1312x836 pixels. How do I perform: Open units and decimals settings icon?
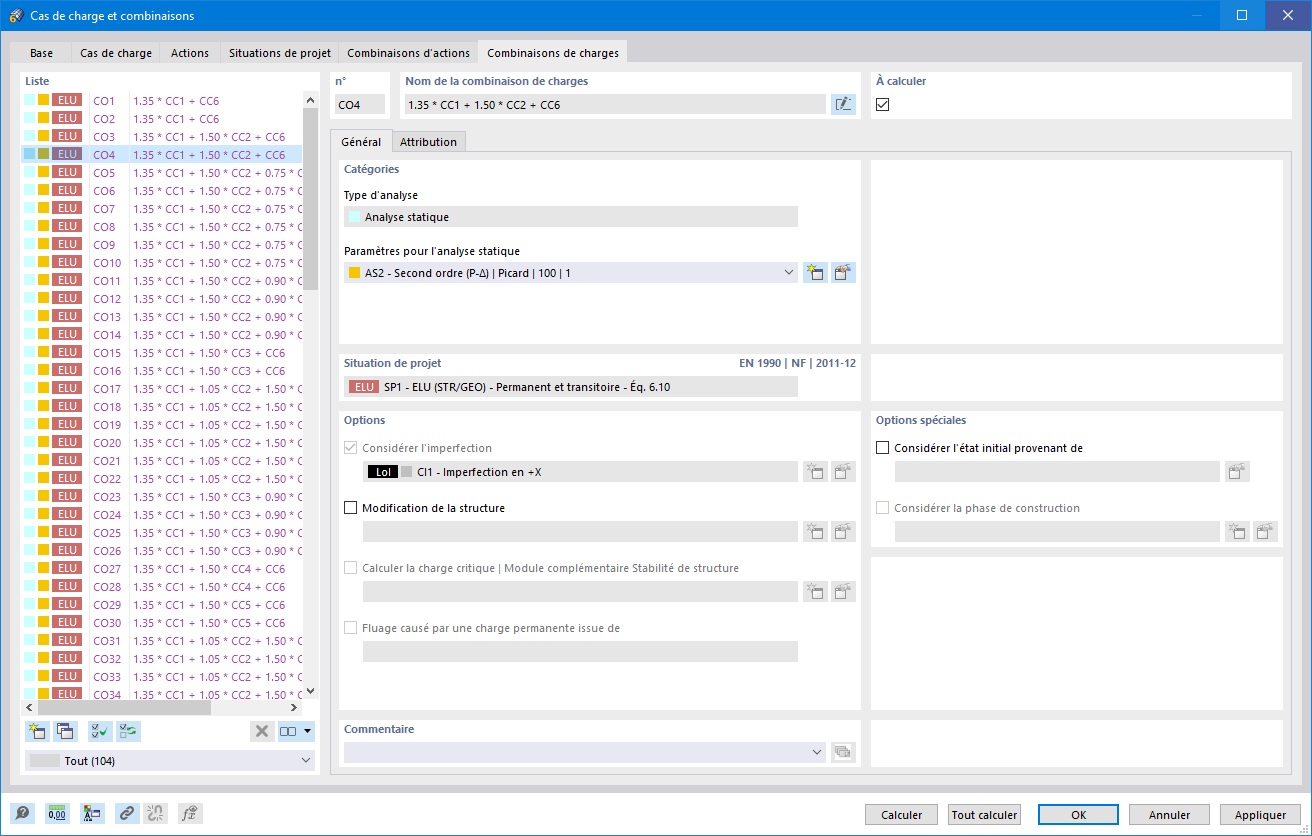click(x=57, y=814)
